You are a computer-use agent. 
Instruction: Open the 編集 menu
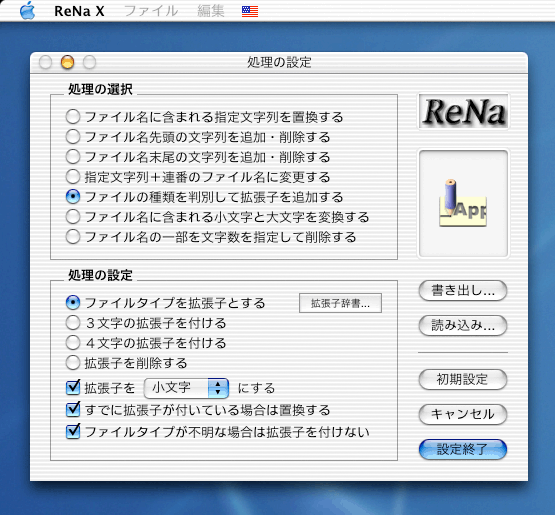pos(211,11)
